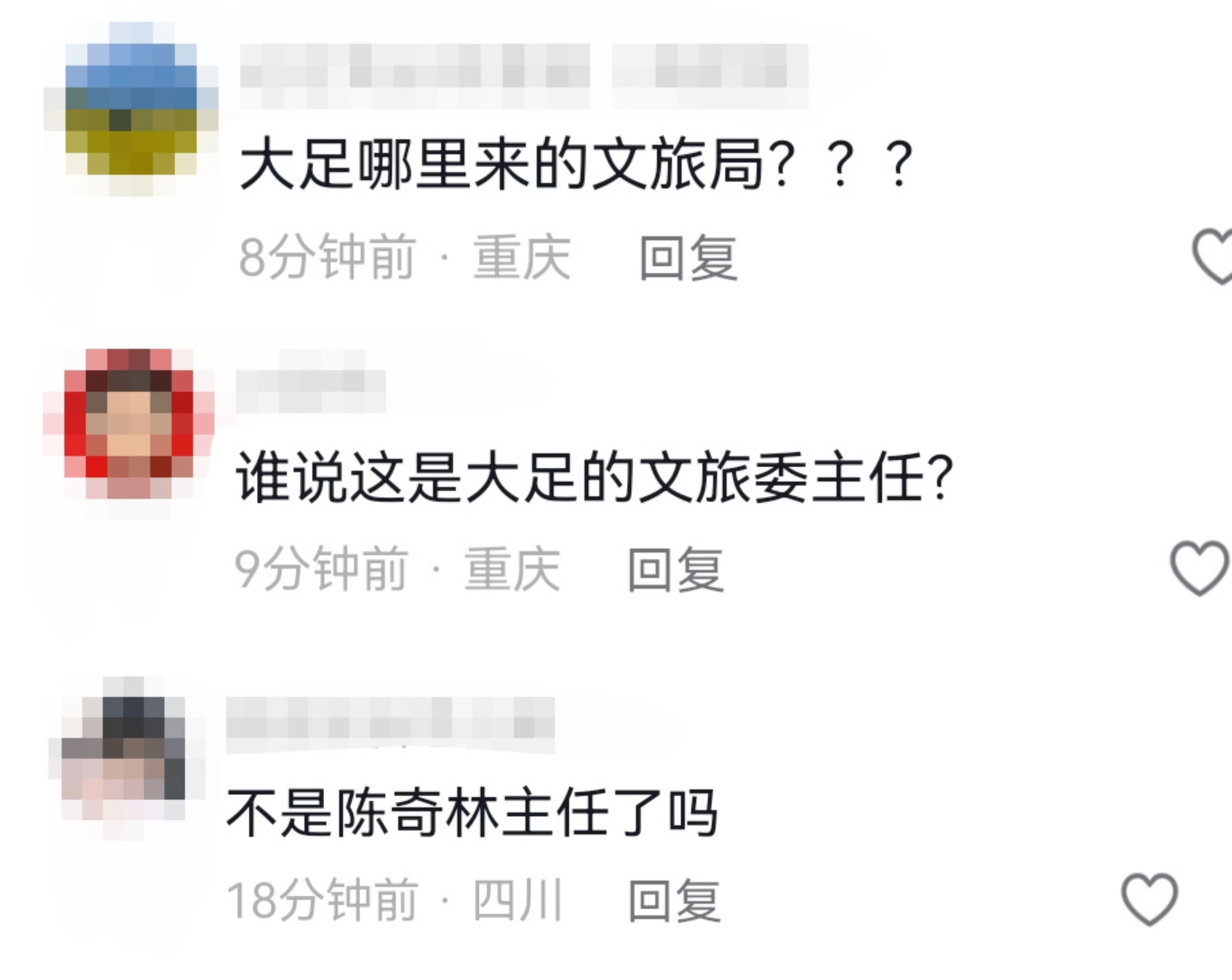This screenshot has width=1232, height=980.
Task: Open the red-framed avatar profile
Action: (129, 423)
